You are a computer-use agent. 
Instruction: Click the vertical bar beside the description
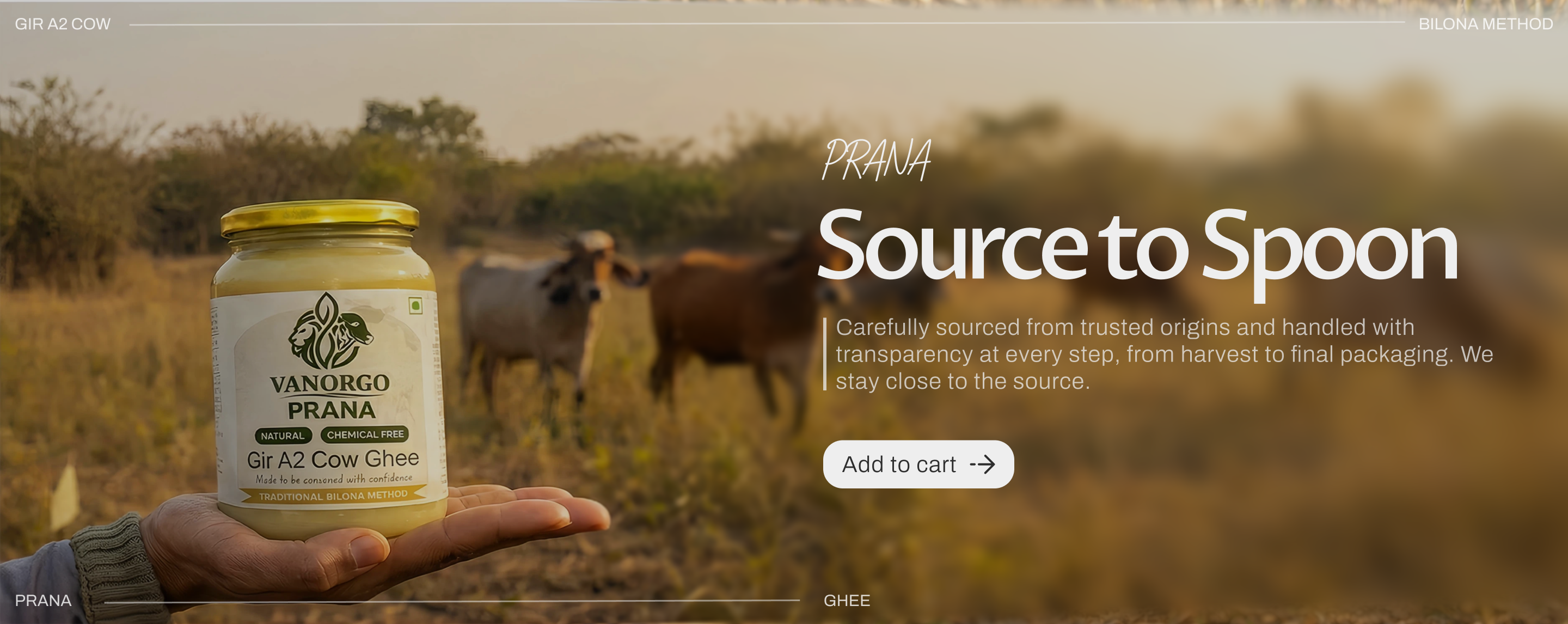point(825,354)
